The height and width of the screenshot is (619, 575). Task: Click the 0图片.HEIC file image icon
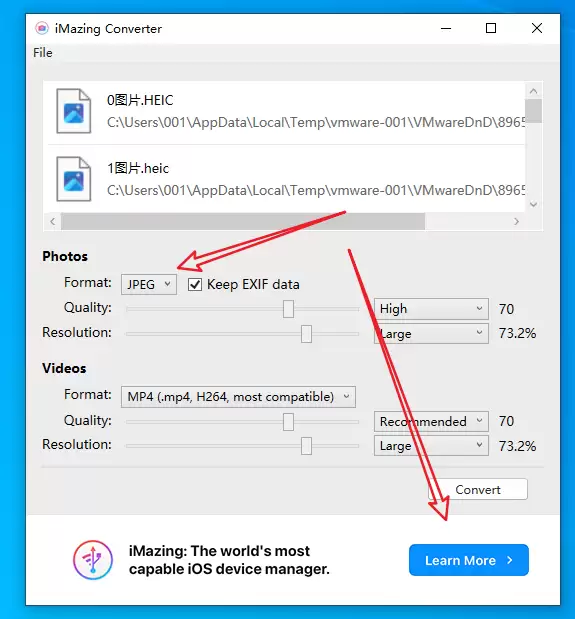tap(74, 111)
